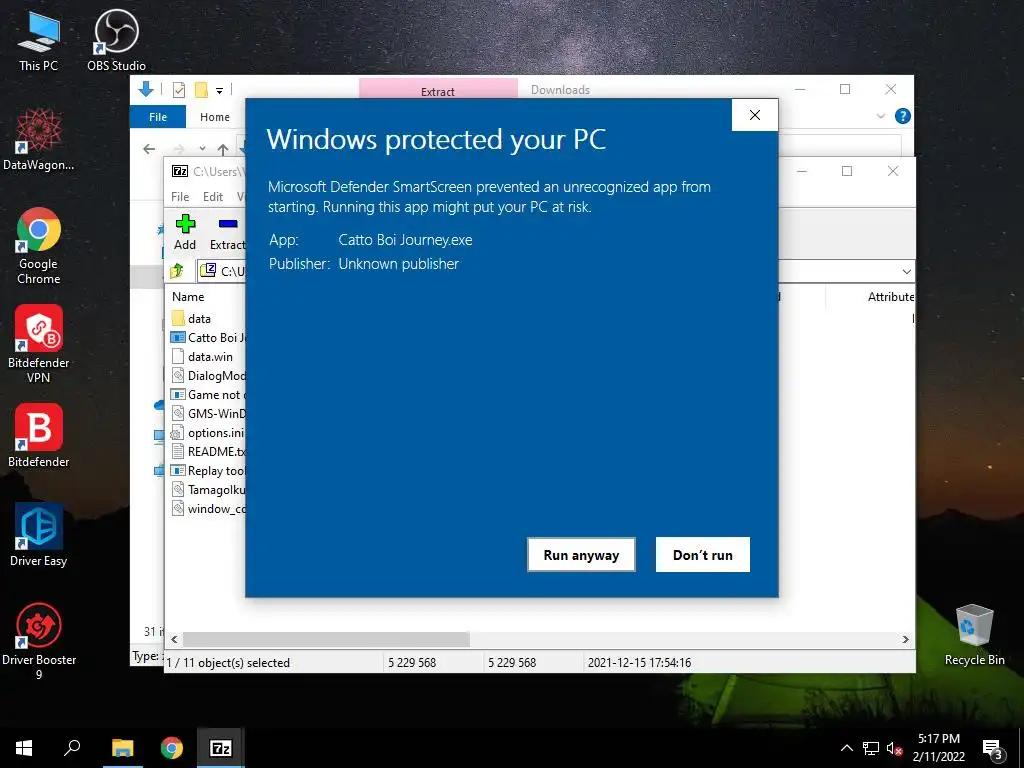This screenshot has height=768, width=1024.
Task: Open Recycle Bin desktop icon
Action: point(974,635)
